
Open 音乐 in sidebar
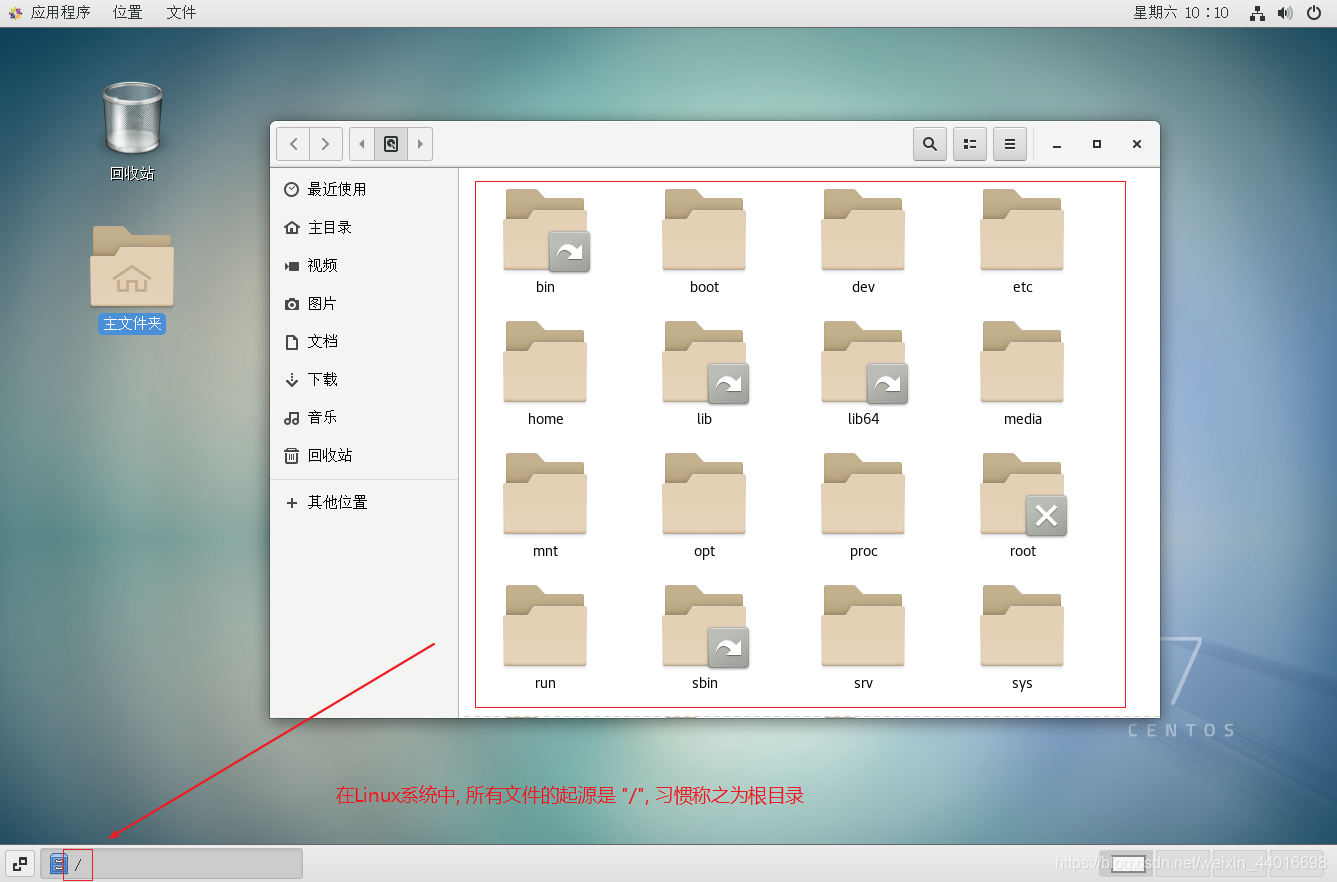pyautogui.click(x=364, y=417)
